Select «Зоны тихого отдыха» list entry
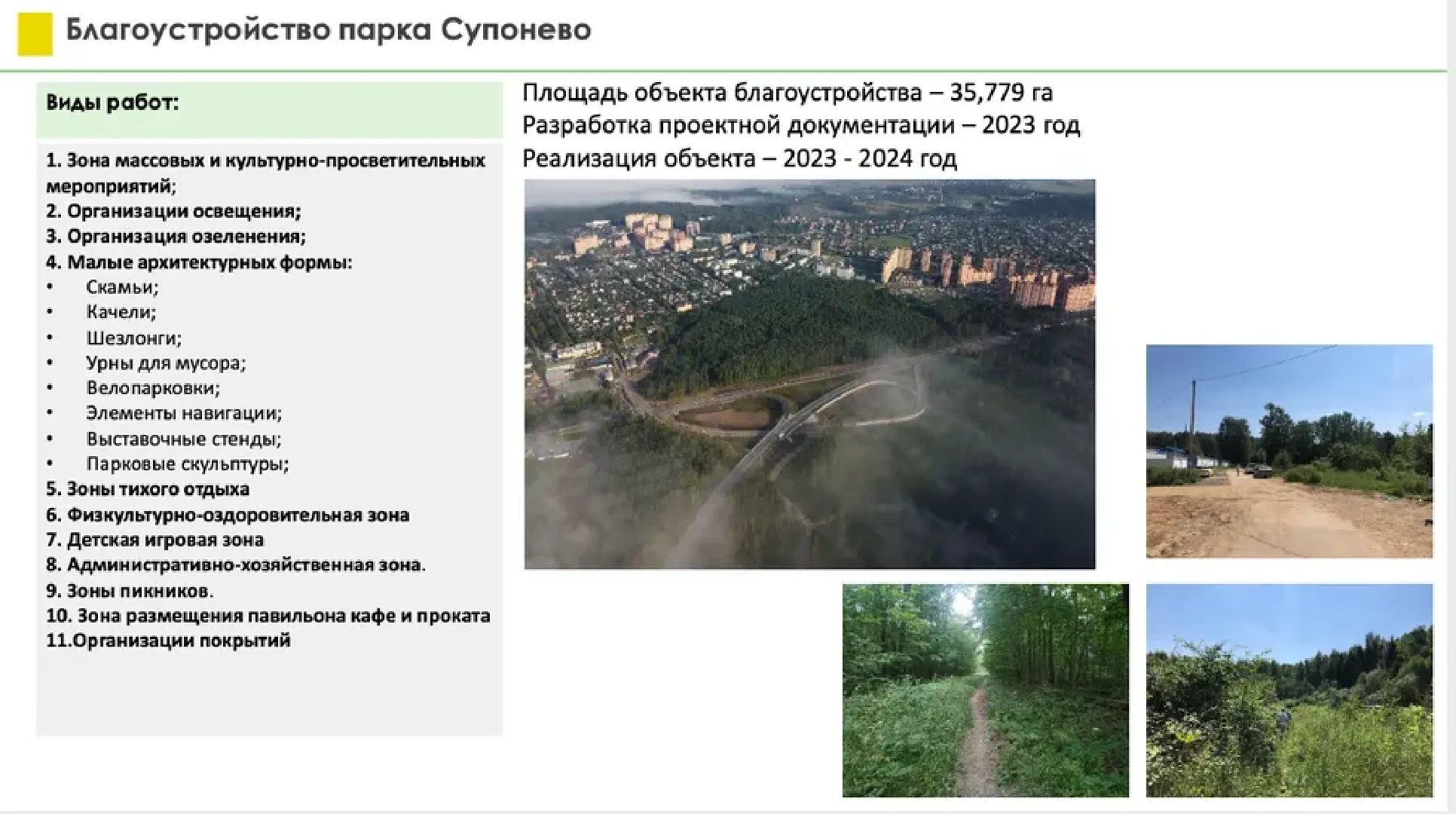Screen dimensions: 1456x814 tap(148, 489)
